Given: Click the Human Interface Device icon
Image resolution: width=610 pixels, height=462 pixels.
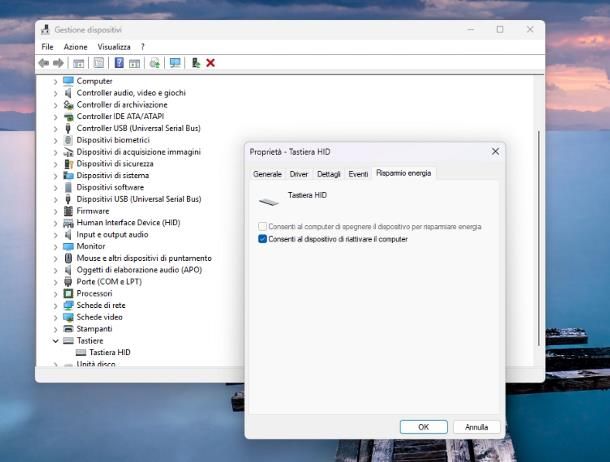Looking at the screenshot, I should (x=68, y=223).
